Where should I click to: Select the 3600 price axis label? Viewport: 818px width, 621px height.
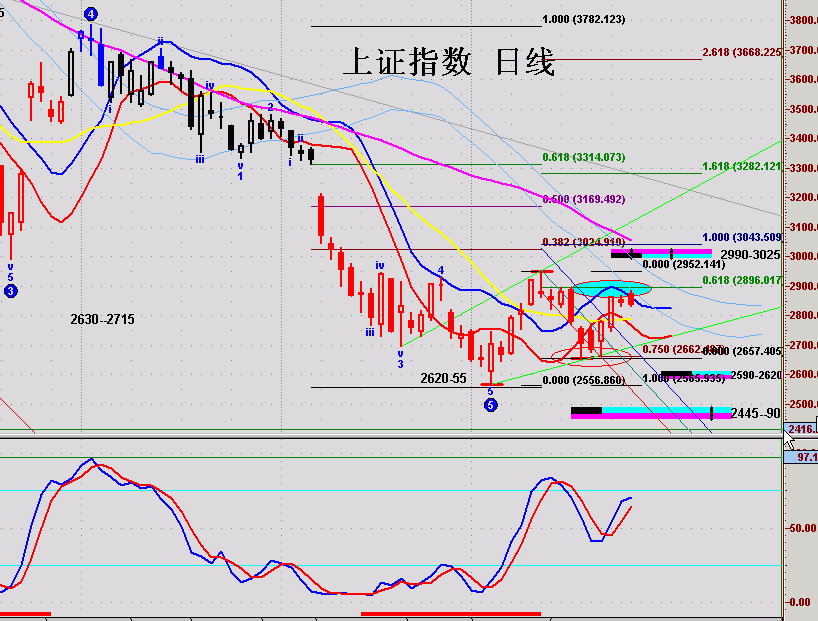(802, 79)
